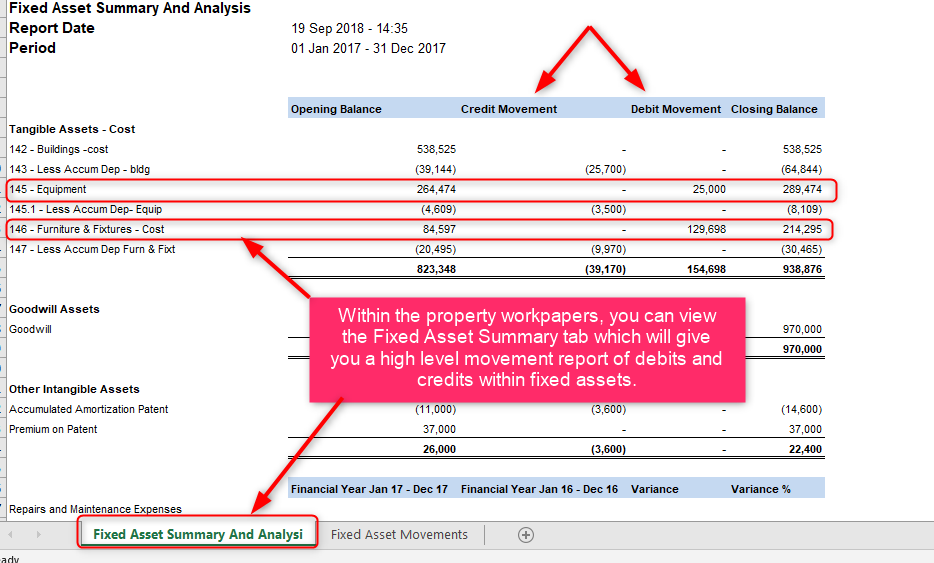Screen dimensions: 934x563
Task: Go to next sheet tab arrow
Action: click(39, 535)
